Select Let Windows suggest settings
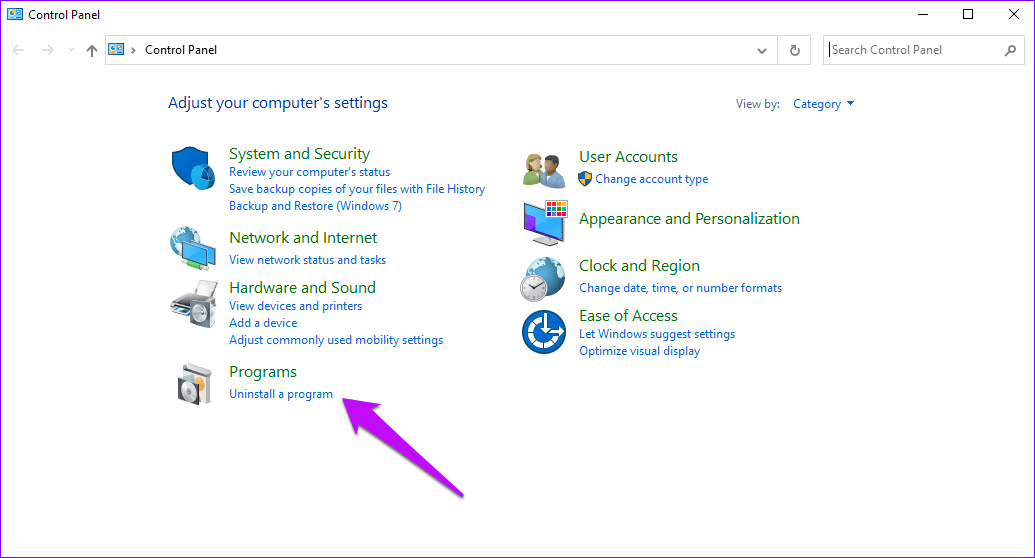 pyautogui.click(x=657, y=334)
